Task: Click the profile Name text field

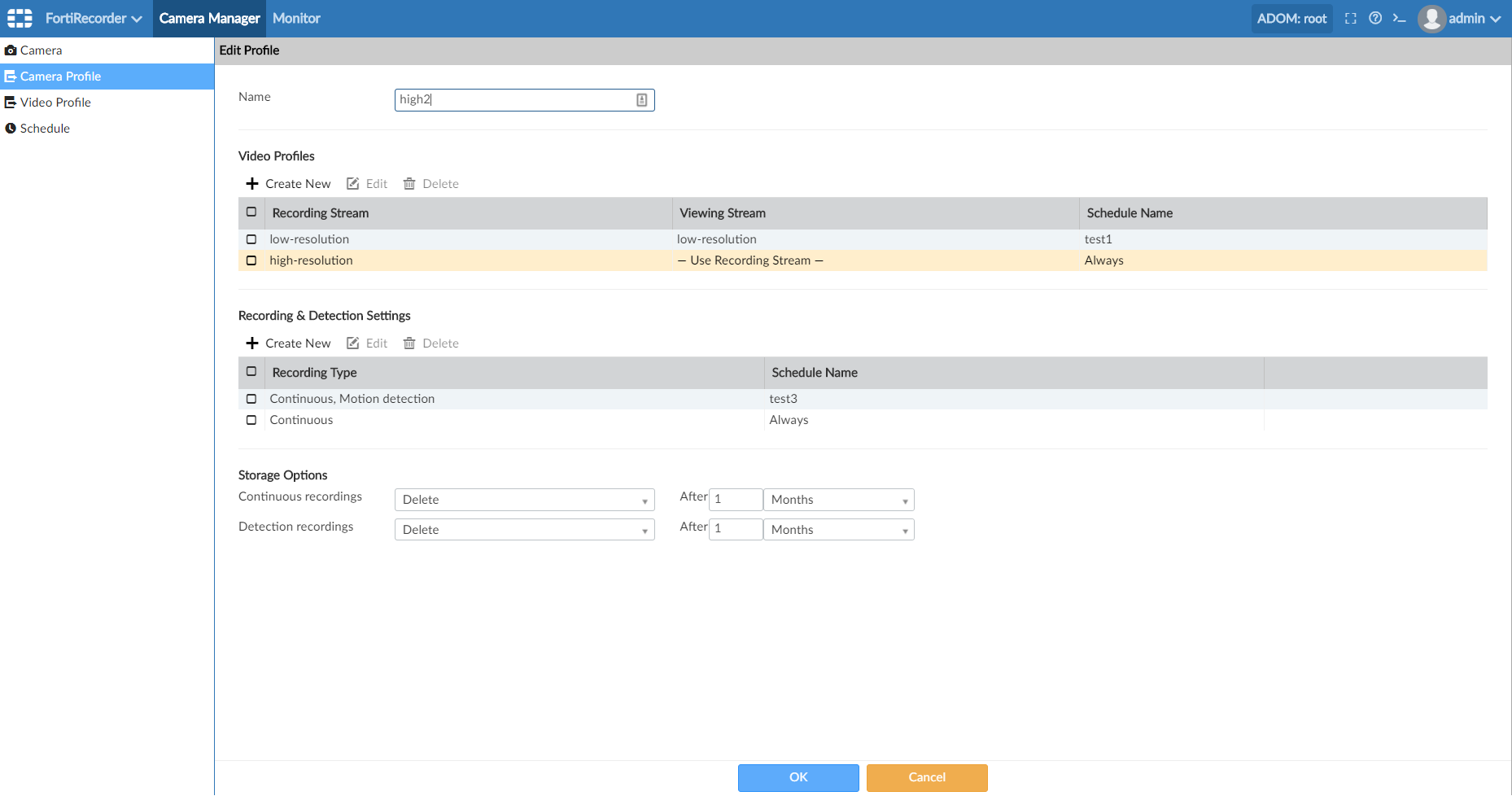Action: pyautogui.click(x=513, y=100)
